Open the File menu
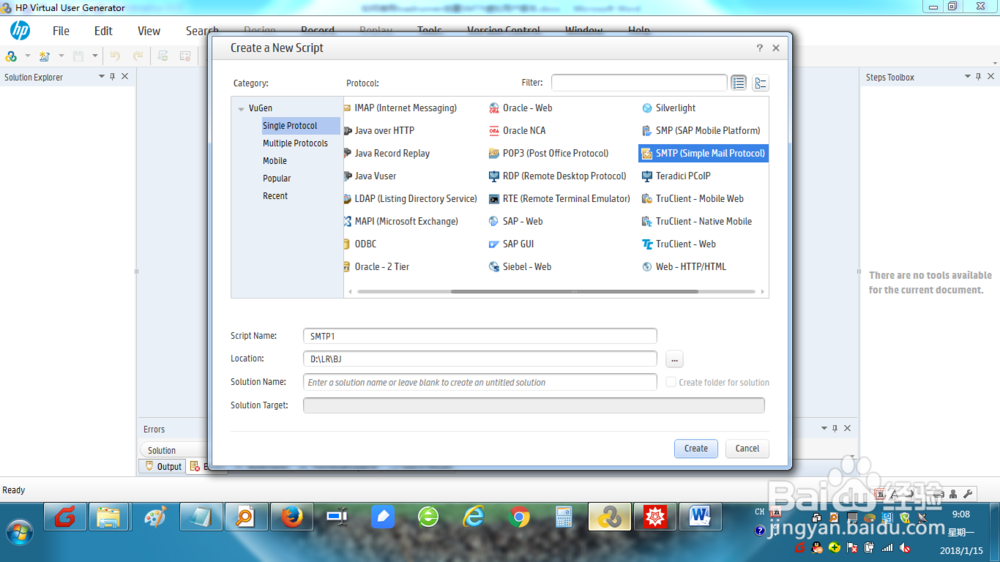Screen dimensions: 1000x562 61,31
